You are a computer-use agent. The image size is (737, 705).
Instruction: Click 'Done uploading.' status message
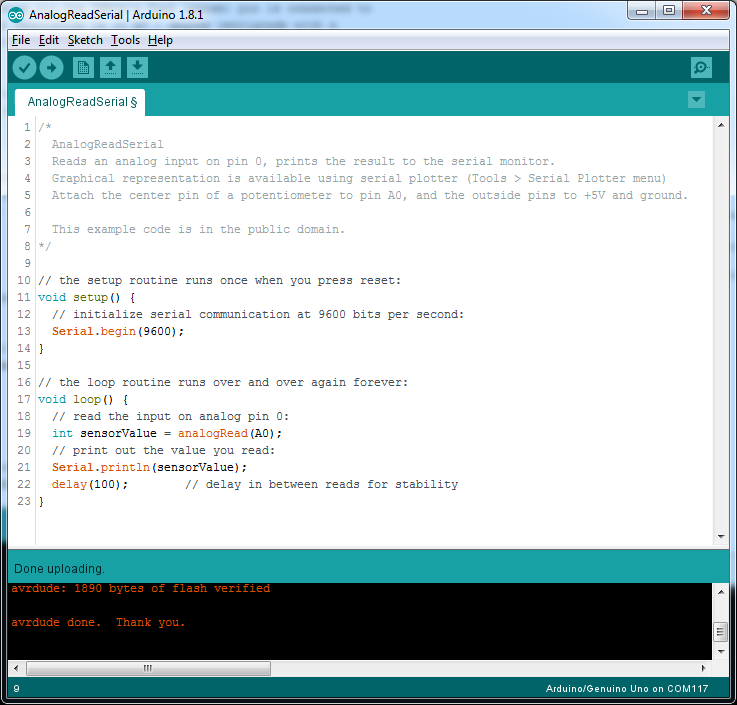tap(59, 569)
